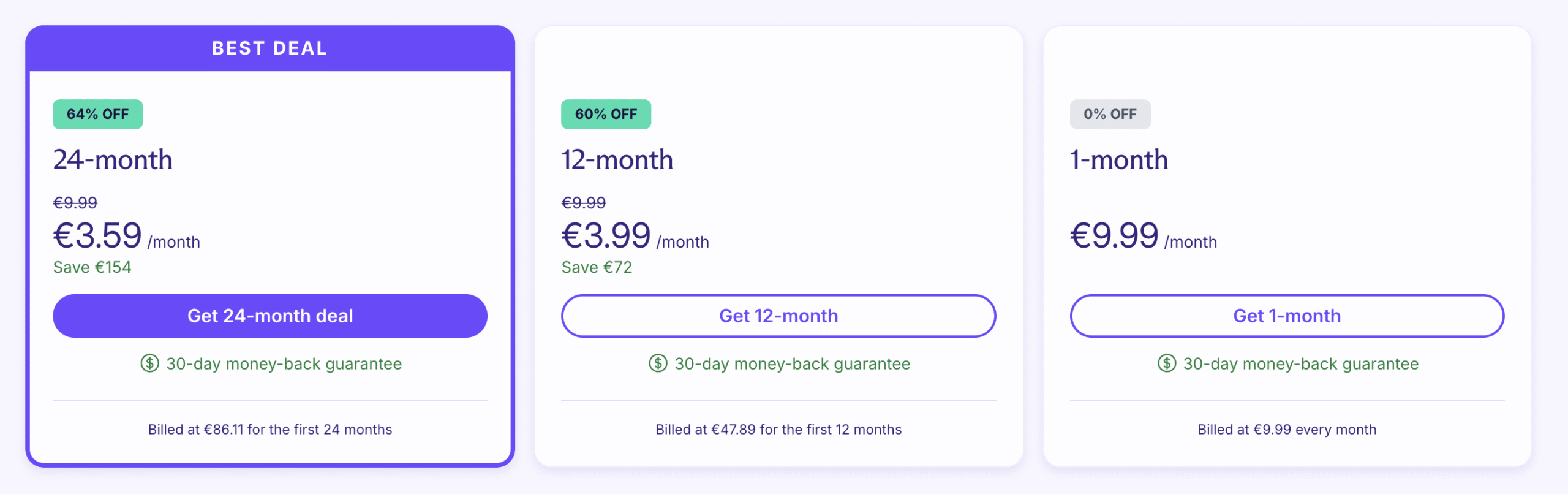Click the dollar coin icon in 1-month card

[1166, 363]
